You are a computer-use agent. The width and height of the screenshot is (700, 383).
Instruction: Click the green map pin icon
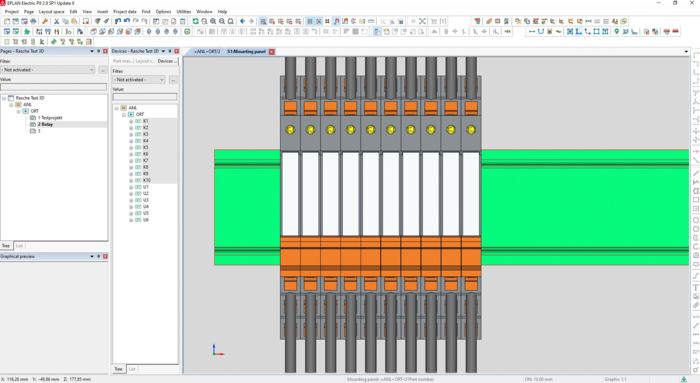[617, 31]
